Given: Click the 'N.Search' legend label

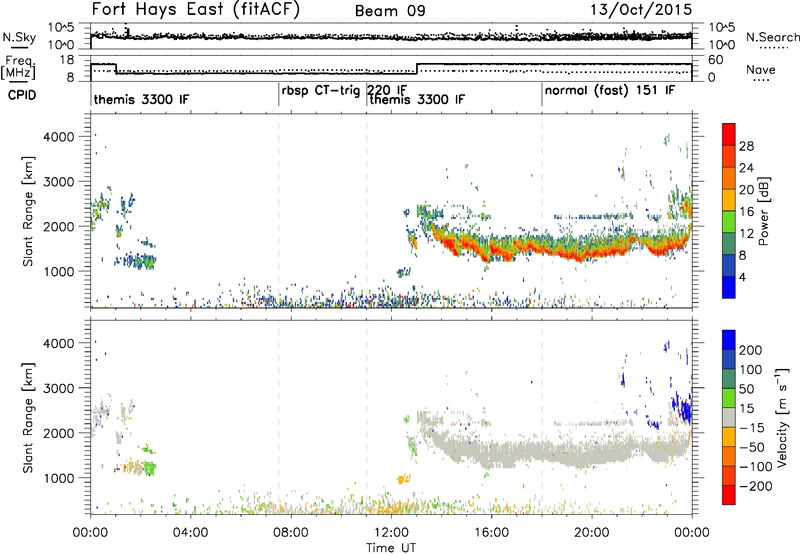Looking at the screenshot, I should 772,37.
